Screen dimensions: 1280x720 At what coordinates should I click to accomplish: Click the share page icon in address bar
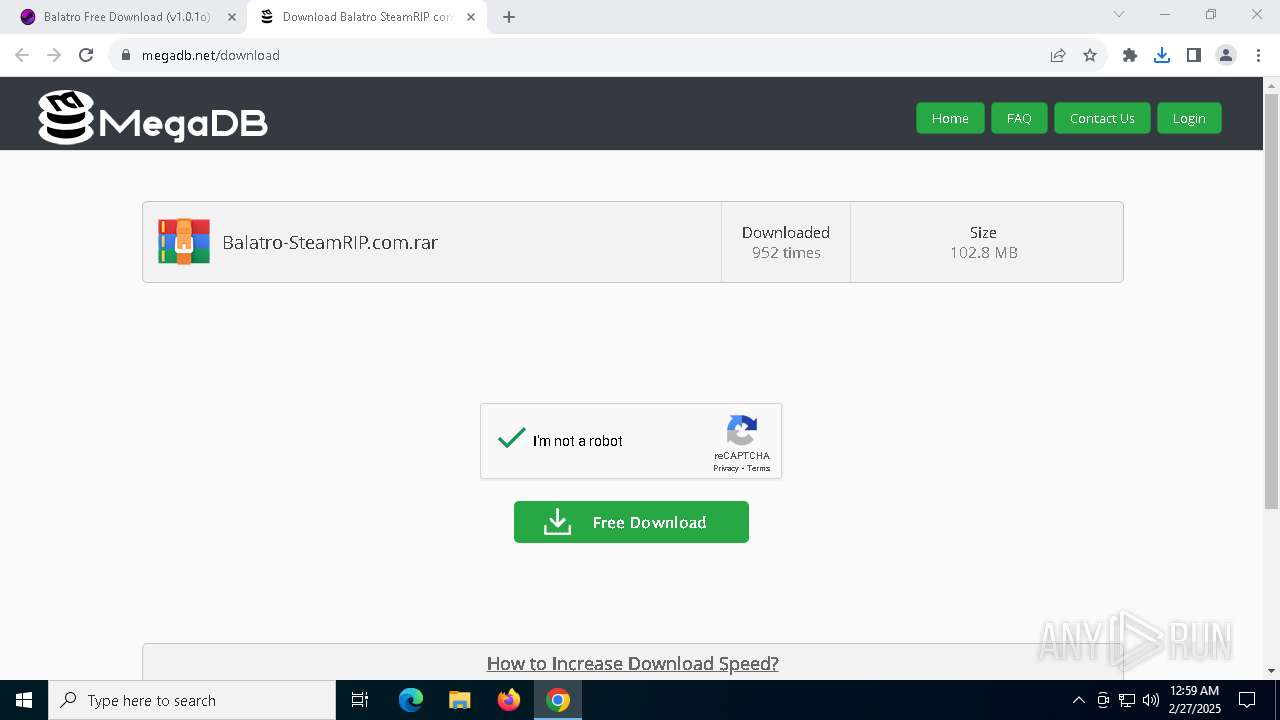tap(1058, 55)
